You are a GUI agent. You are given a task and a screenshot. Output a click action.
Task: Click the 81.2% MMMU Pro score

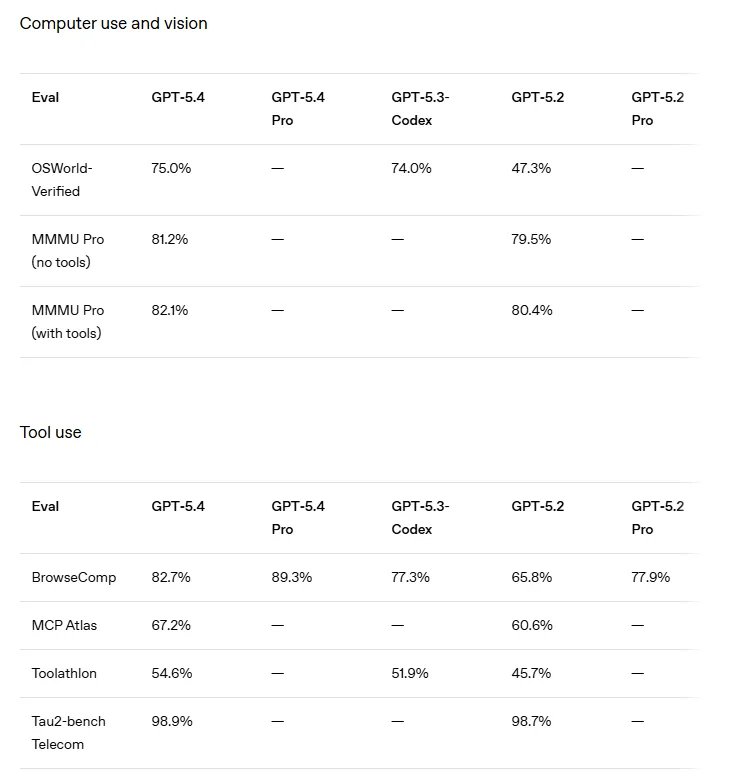tap(170, 240)
